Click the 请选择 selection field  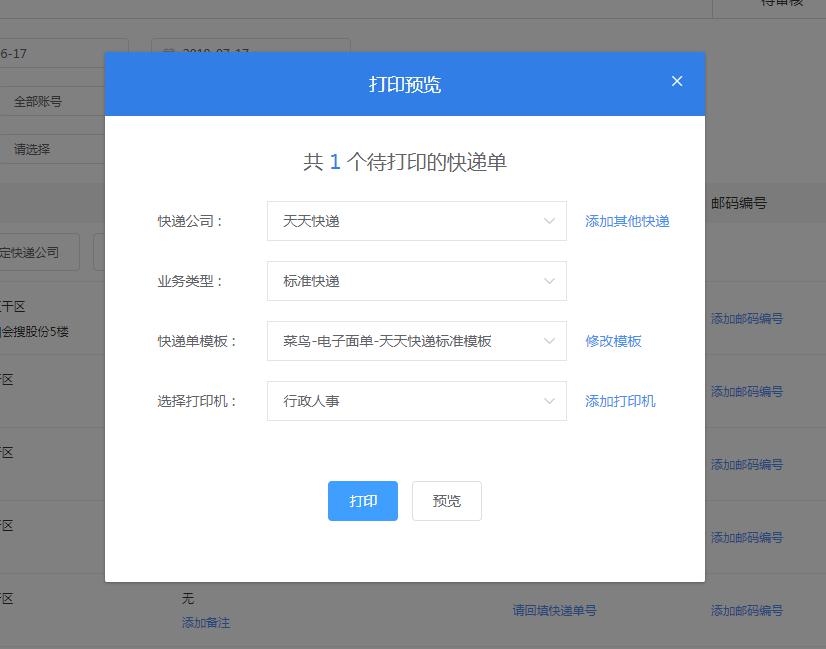tap(50, 149)
